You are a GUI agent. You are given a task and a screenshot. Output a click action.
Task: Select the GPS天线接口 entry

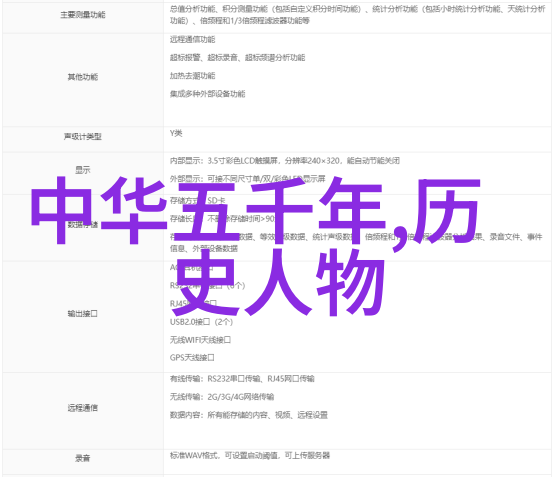(x=192, y=358)
